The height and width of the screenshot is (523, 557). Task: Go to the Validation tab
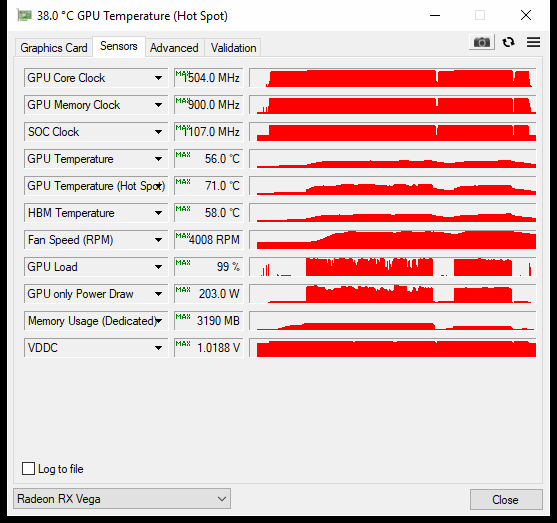[233, 48]
